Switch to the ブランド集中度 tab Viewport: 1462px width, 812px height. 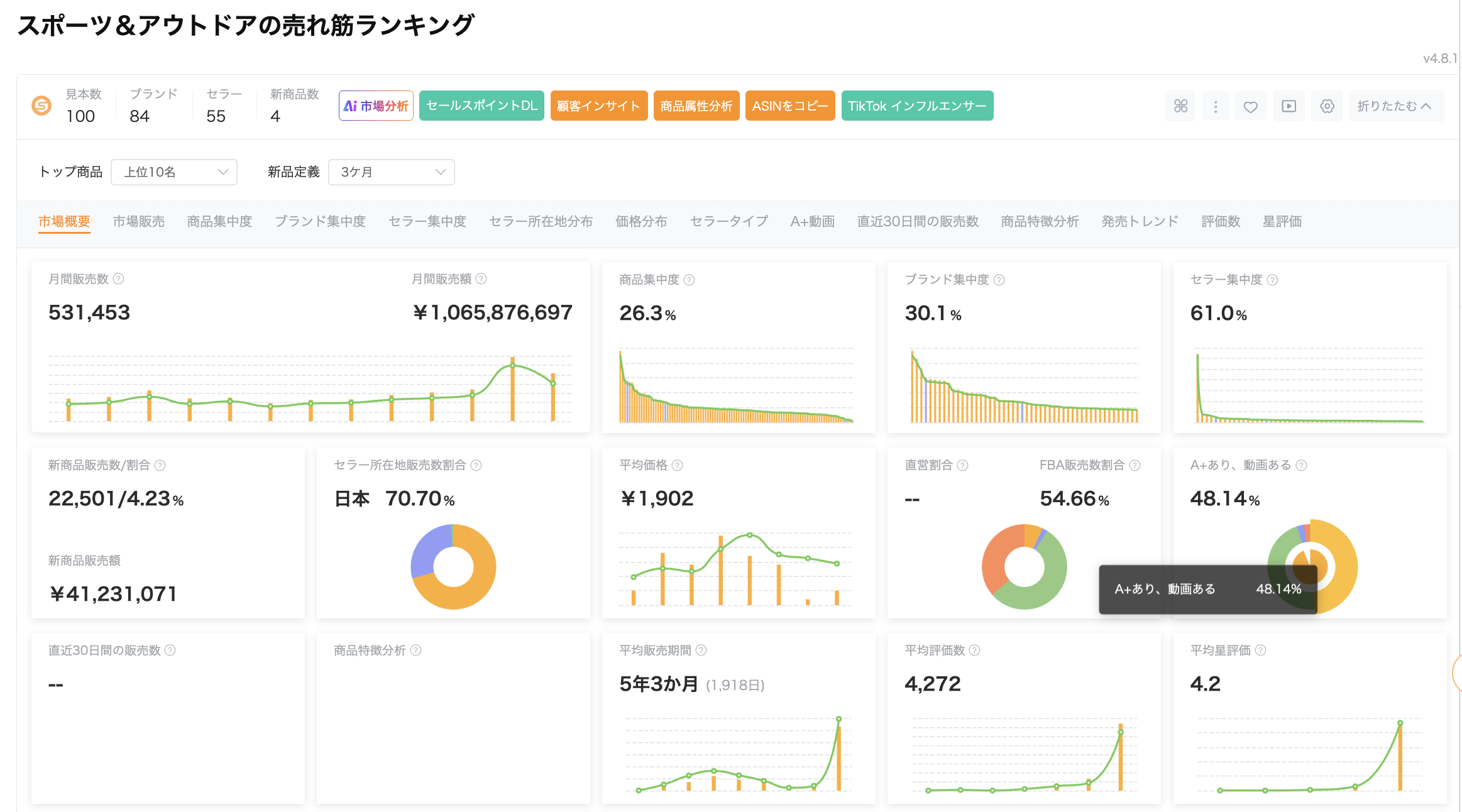click(320, 221)
